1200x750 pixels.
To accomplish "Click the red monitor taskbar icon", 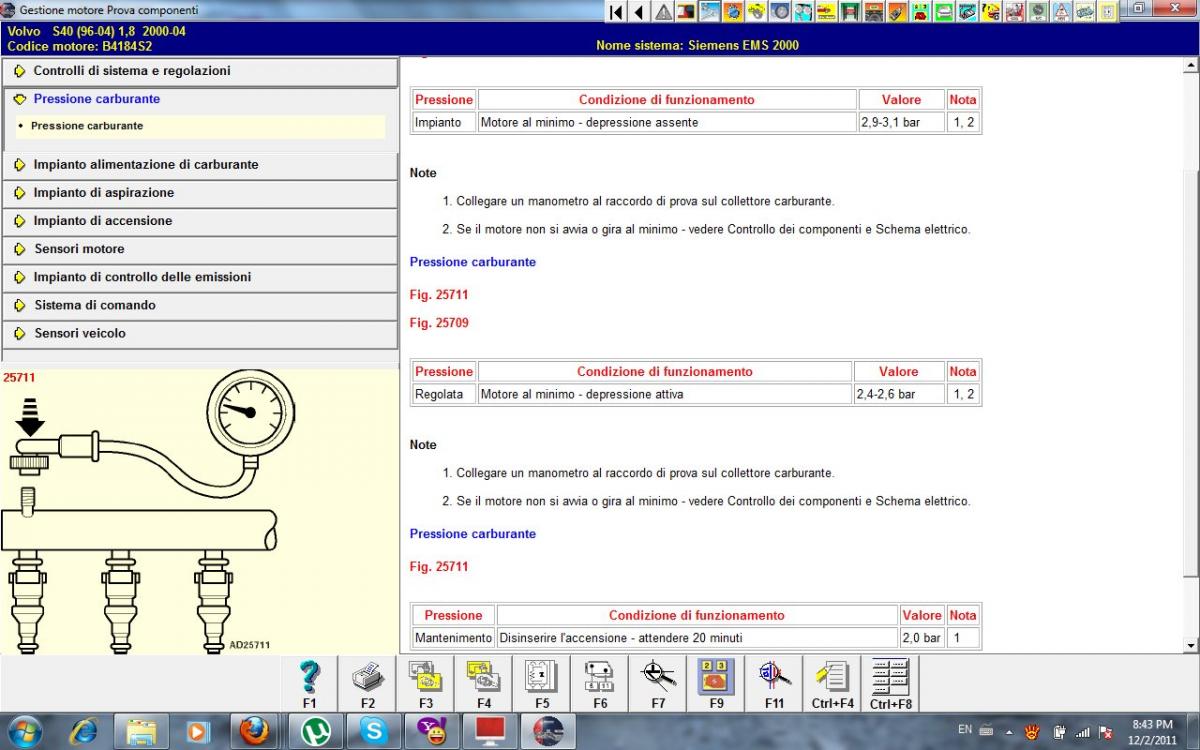I will coord(490,732).
